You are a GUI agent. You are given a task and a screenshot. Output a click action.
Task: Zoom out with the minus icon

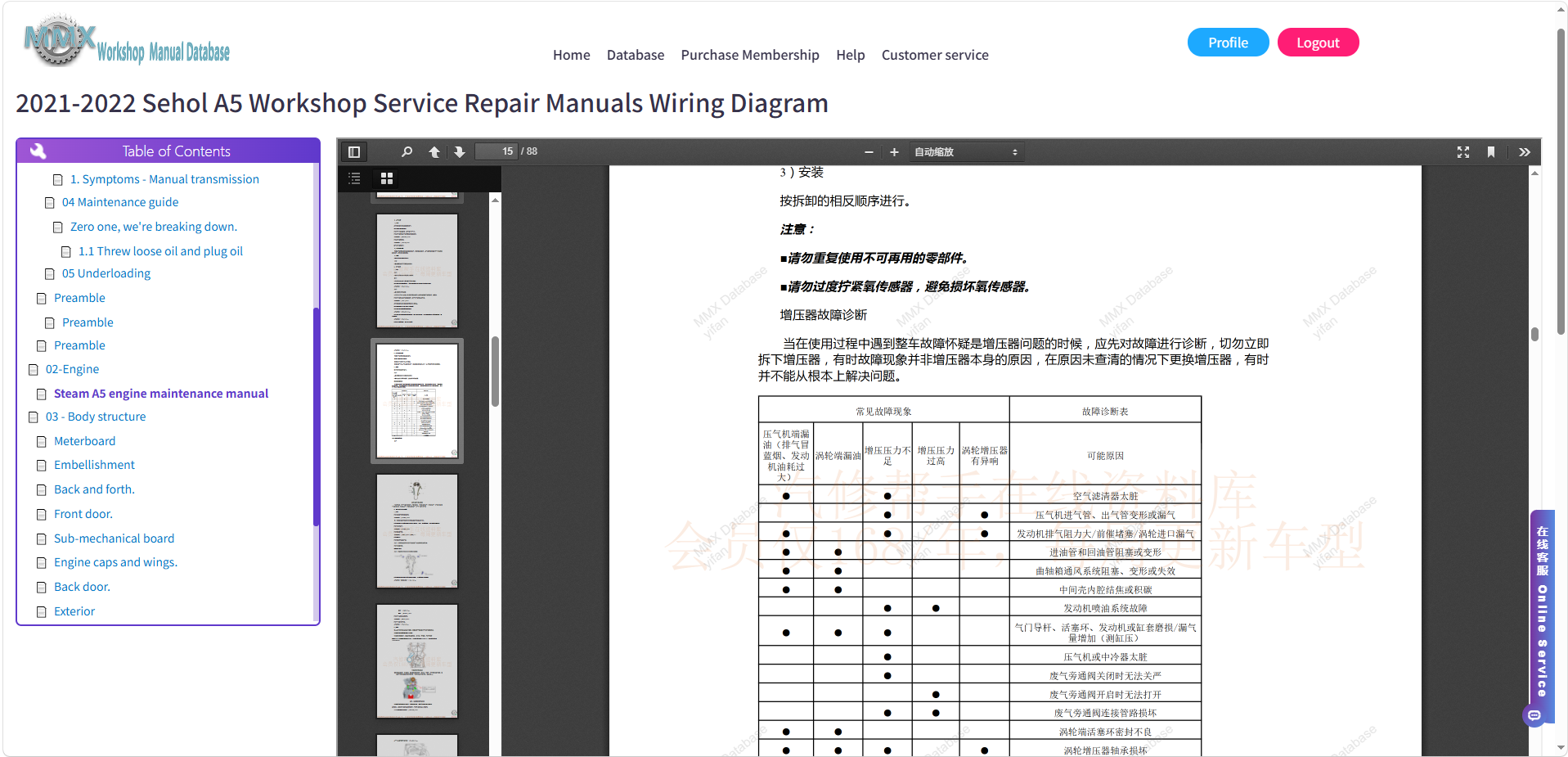869,152
